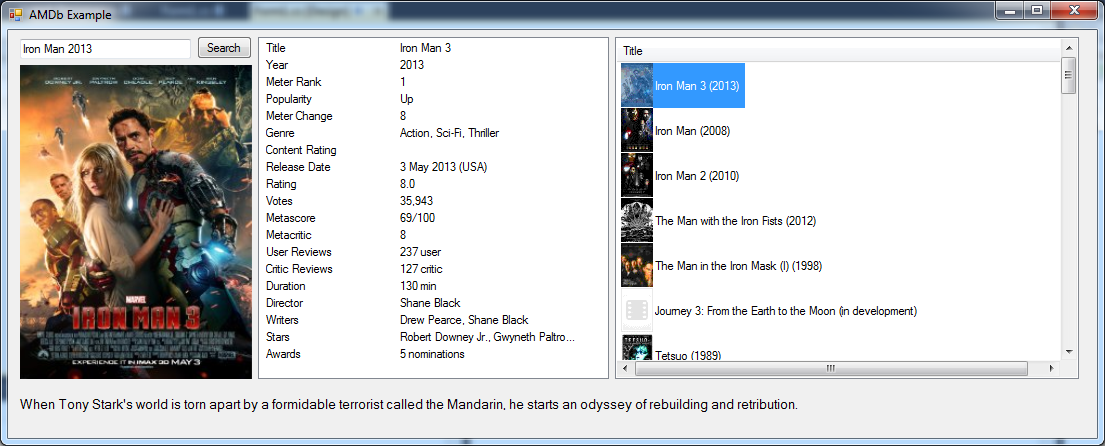Viewport: 1105px width, 446px height.
Task: Focus the search box containing Iron Man 2013
Action: click(105, 49)
